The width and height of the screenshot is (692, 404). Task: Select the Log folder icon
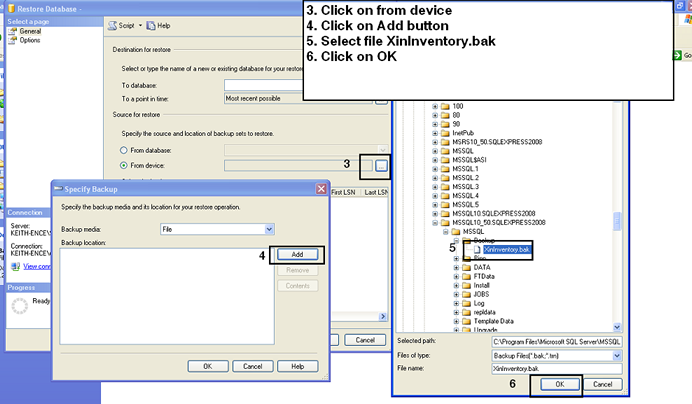point(466,303)
